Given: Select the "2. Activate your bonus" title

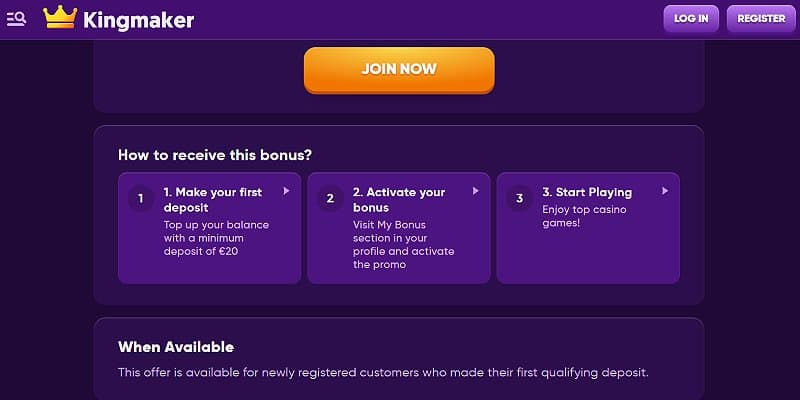Looking at the screenshot, I should [x=399, y=199].
